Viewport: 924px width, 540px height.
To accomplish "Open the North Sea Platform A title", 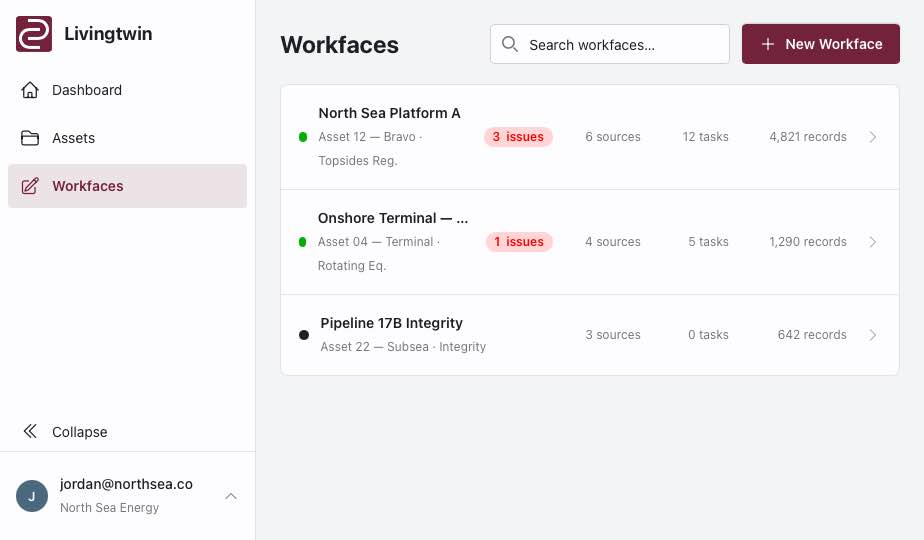I will tap(390, 113).
